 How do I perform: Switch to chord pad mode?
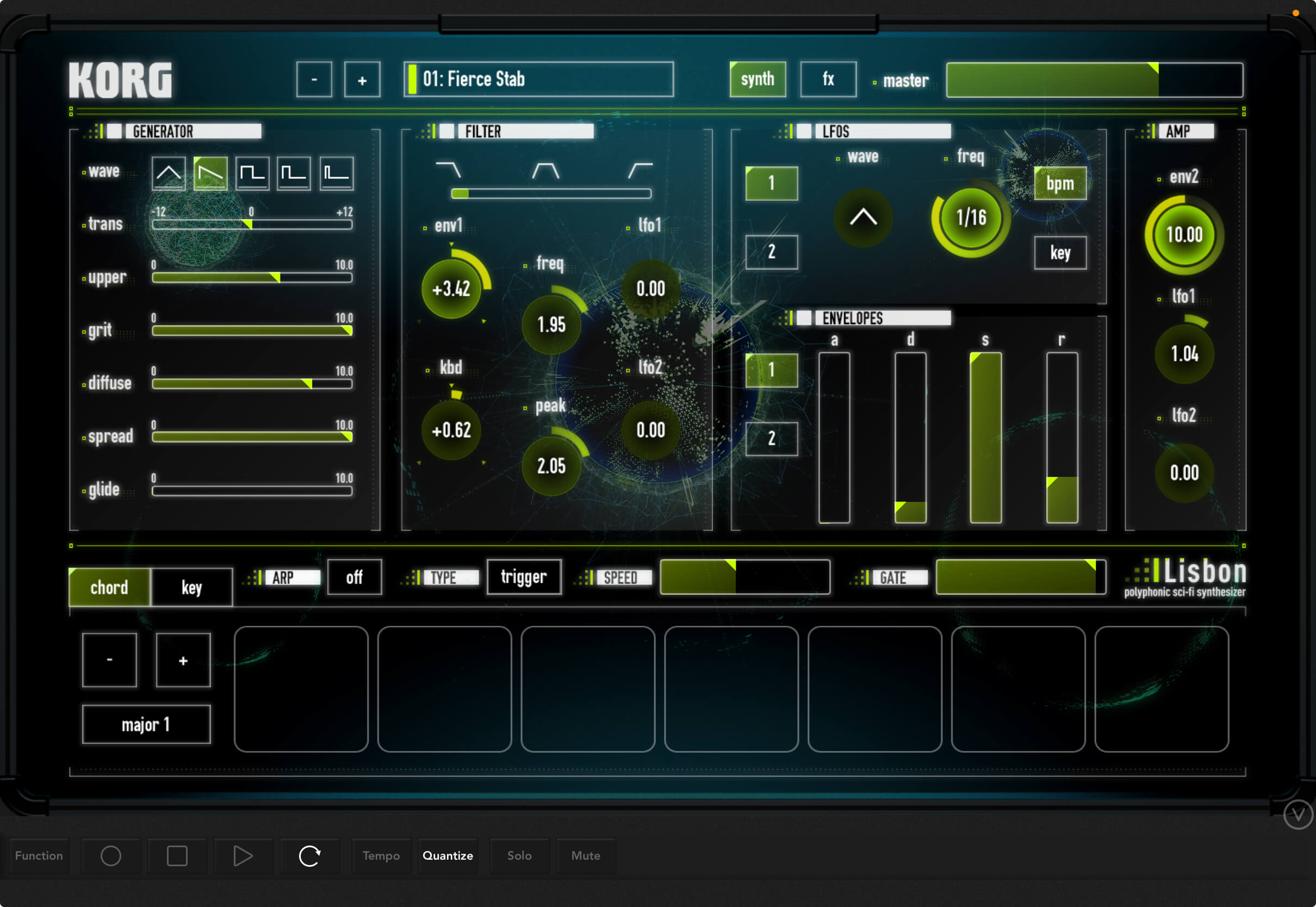pos(110,587)
